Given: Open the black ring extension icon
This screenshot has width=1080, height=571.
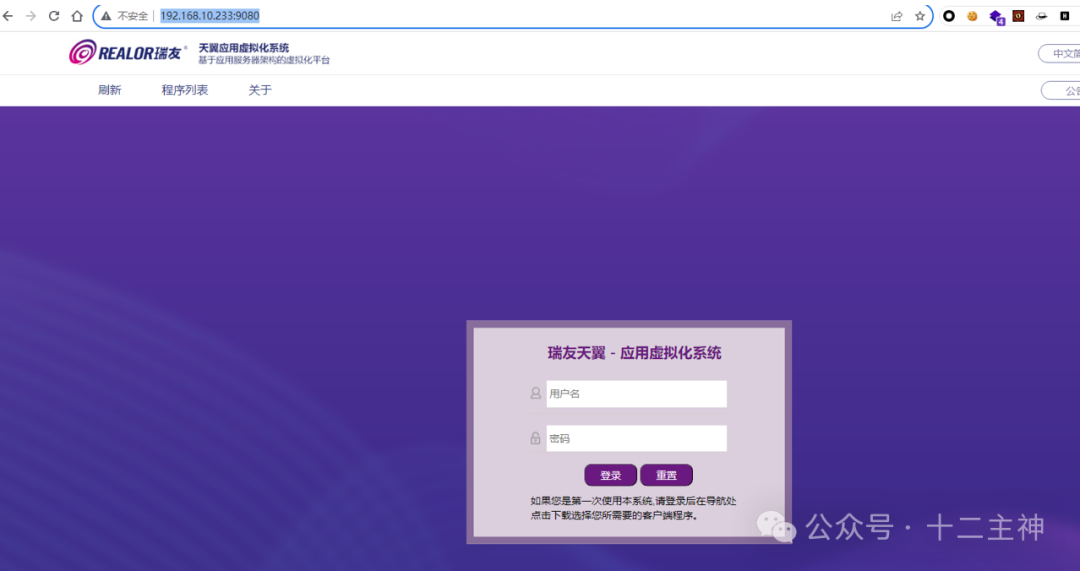Looking at the screenshot, I should coord(949,16).
